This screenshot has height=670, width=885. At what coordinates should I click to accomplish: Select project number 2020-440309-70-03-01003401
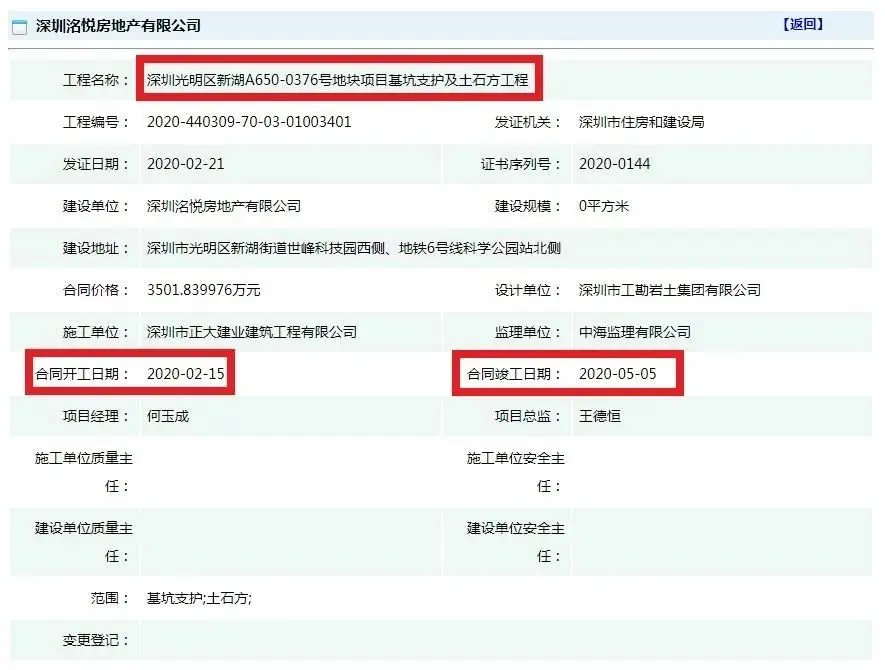click(x=249, y=122)
